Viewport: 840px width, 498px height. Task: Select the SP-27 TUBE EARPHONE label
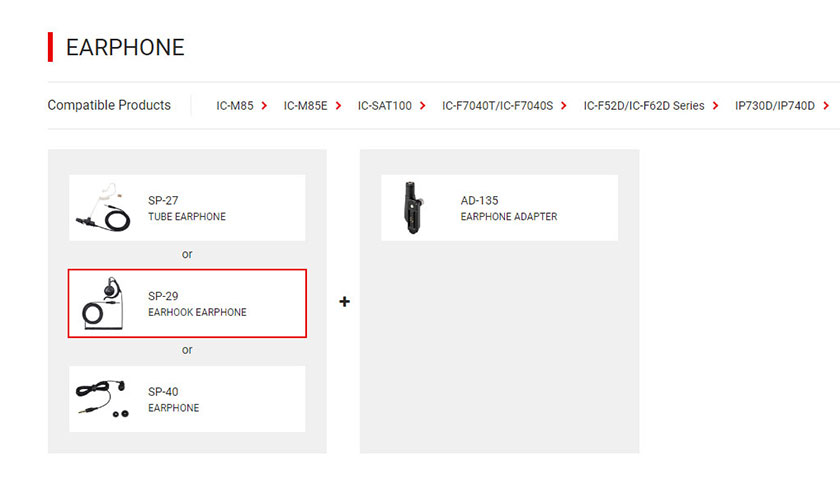(187, 208)
